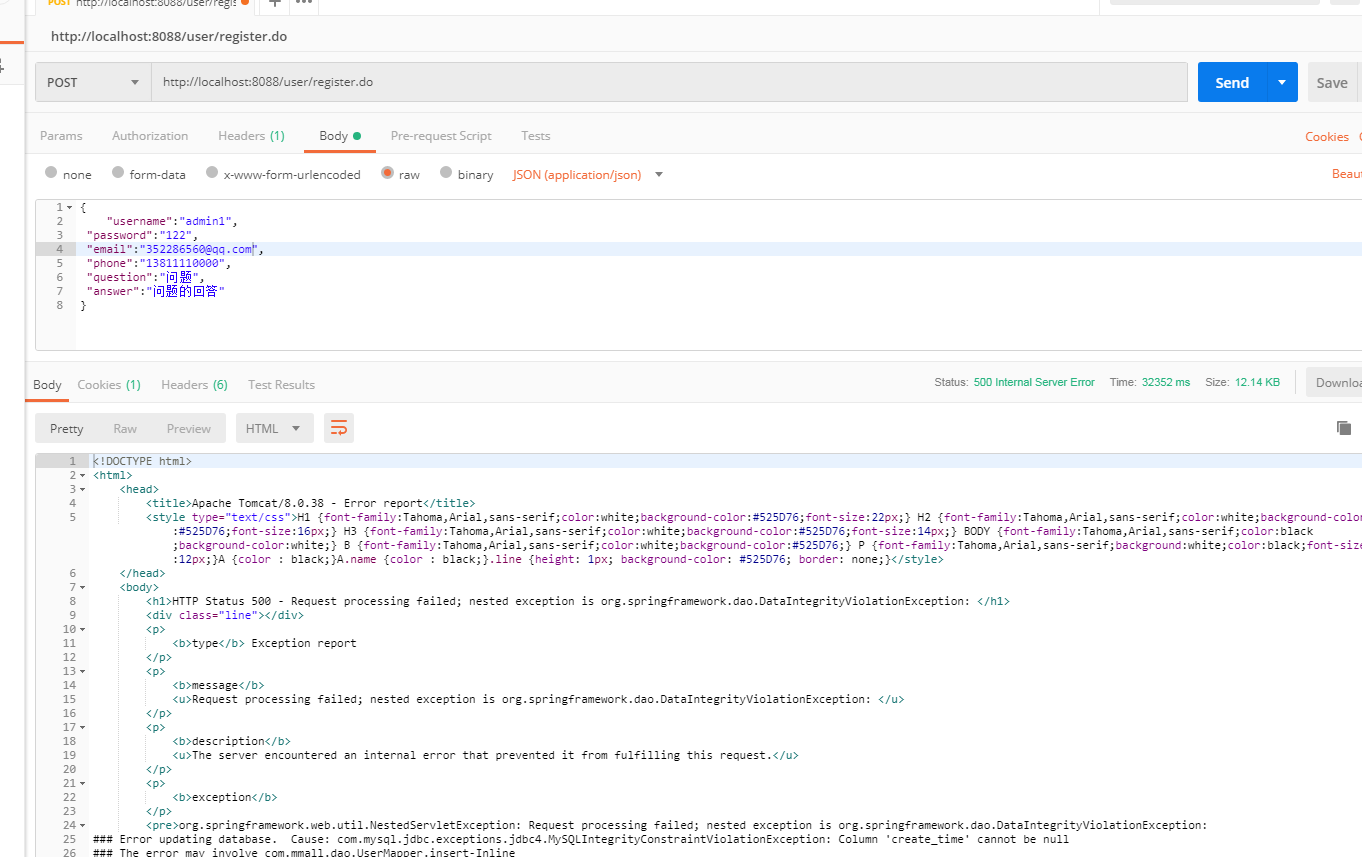Click the username admin1 line in body
The image size is (1362, 857).
point(172,221)
